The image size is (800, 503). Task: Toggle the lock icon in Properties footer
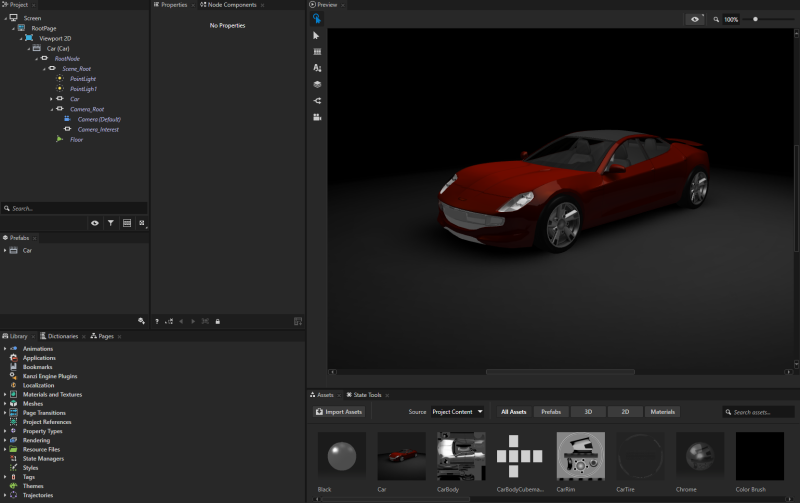[217, 321]
